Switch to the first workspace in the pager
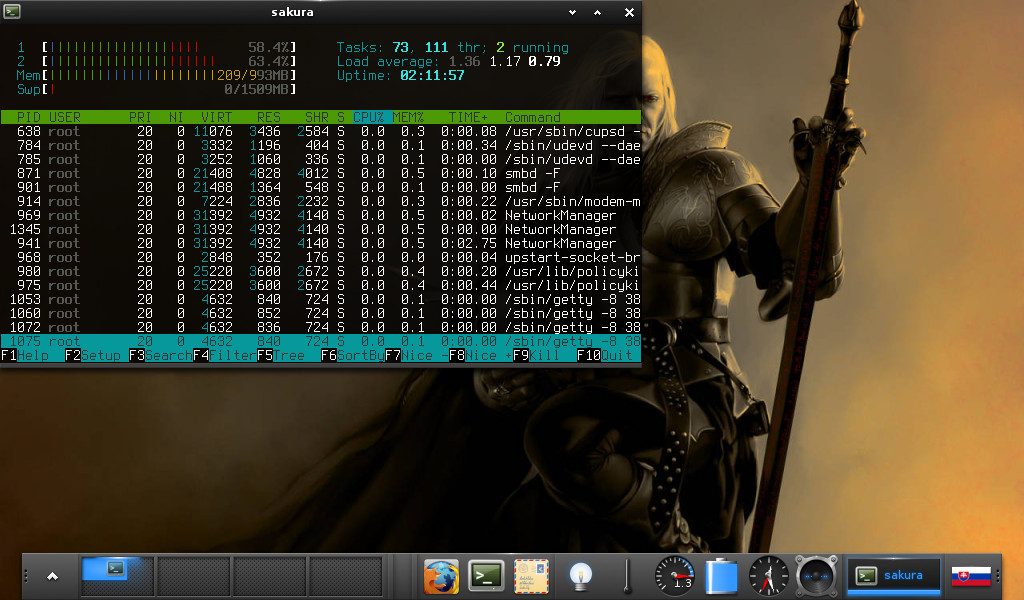Viewport: 1024px width, 600px height. click(118, 576)
